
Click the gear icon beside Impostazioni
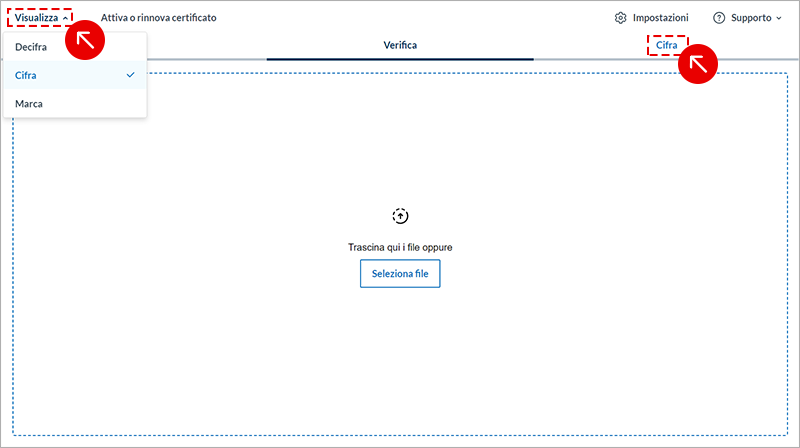pyautogui.click(x=621, y=18)
